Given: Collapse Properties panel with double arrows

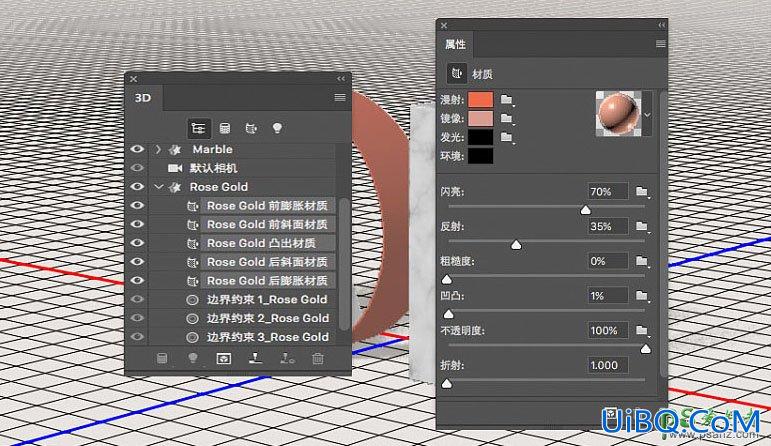Looking at the screenshot, I should pos(662,25).
